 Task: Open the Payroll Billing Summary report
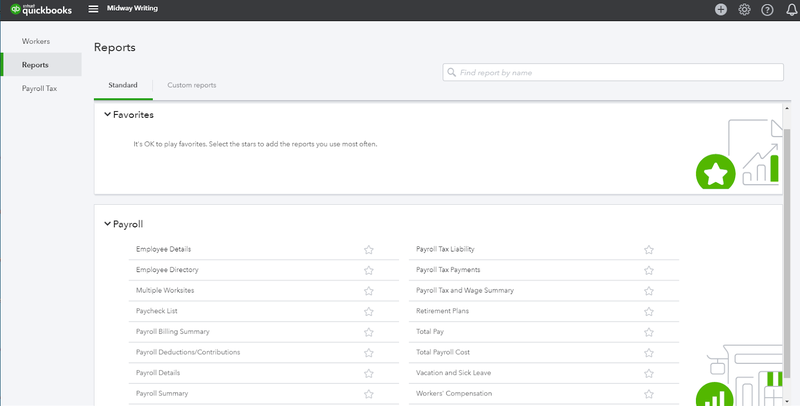coord(172,332)
